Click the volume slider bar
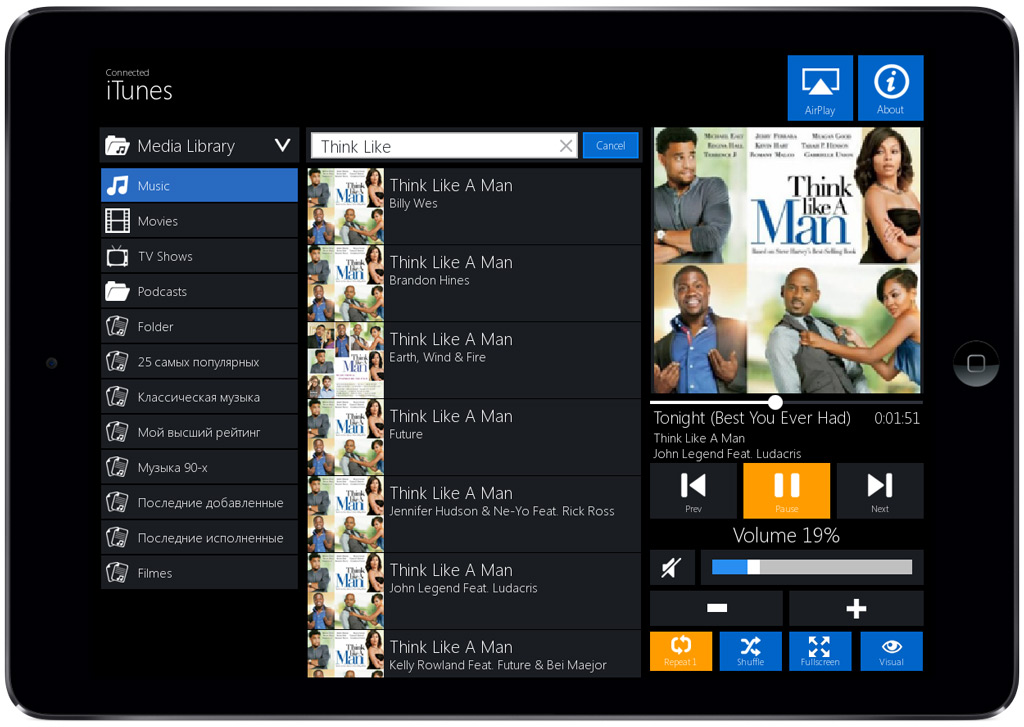Viewport: 1024px width, 727px height. tap(811, 567)
